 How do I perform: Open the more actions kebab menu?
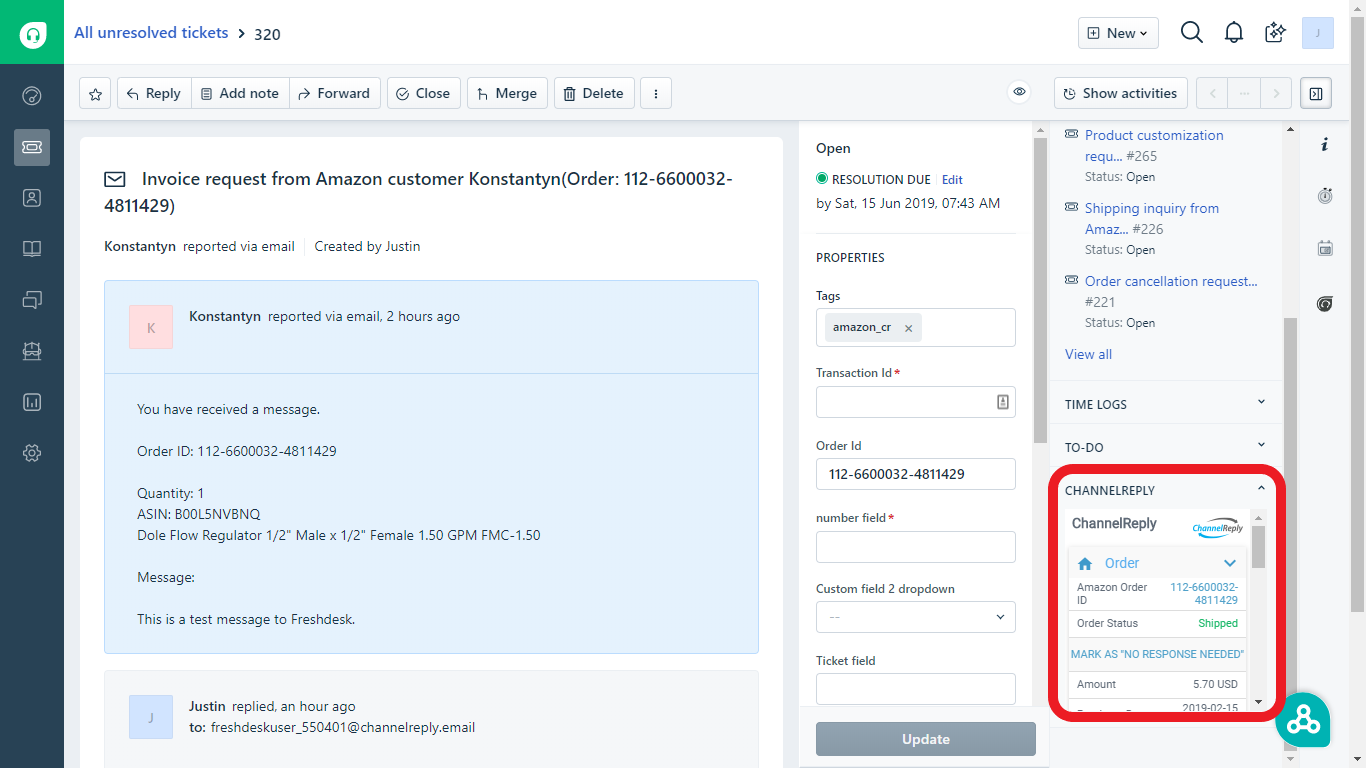pos(656,93)
